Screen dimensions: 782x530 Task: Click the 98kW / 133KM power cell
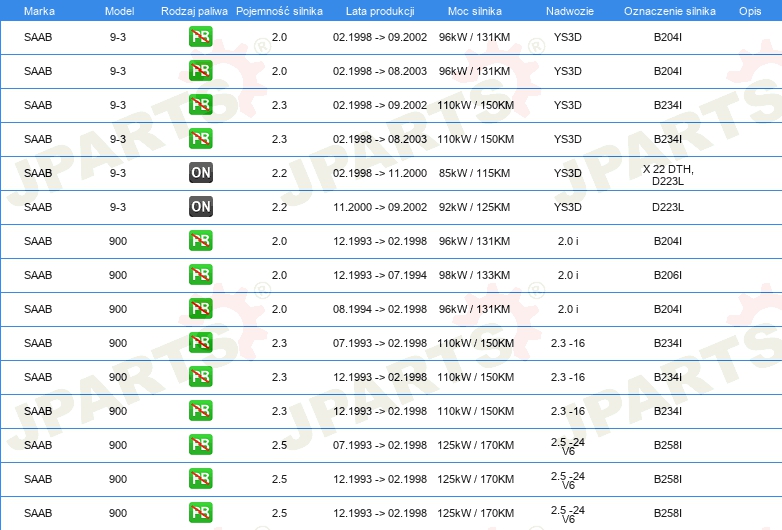coord(475,275)
